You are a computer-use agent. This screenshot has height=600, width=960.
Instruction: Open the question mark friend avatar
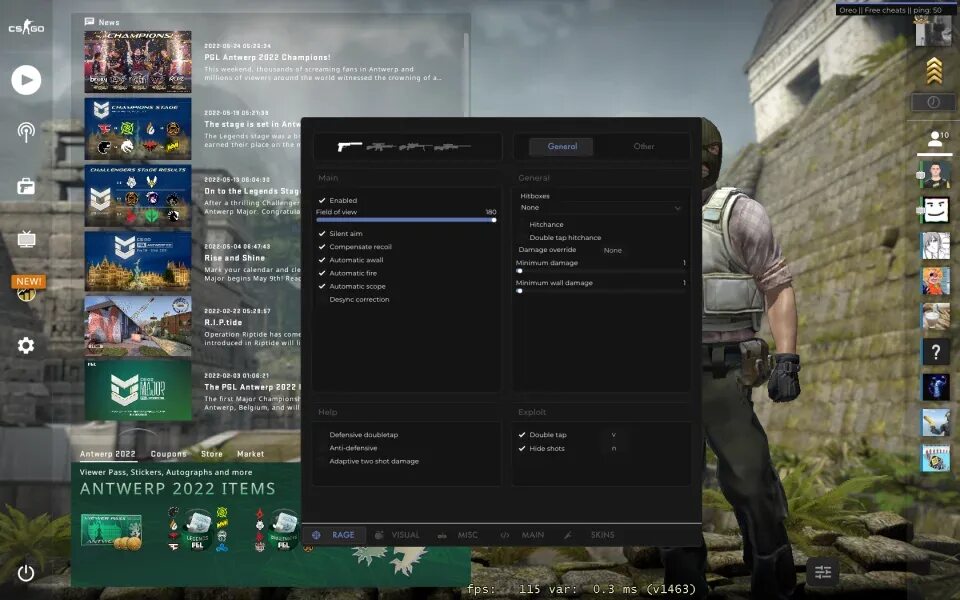[935, 352]
